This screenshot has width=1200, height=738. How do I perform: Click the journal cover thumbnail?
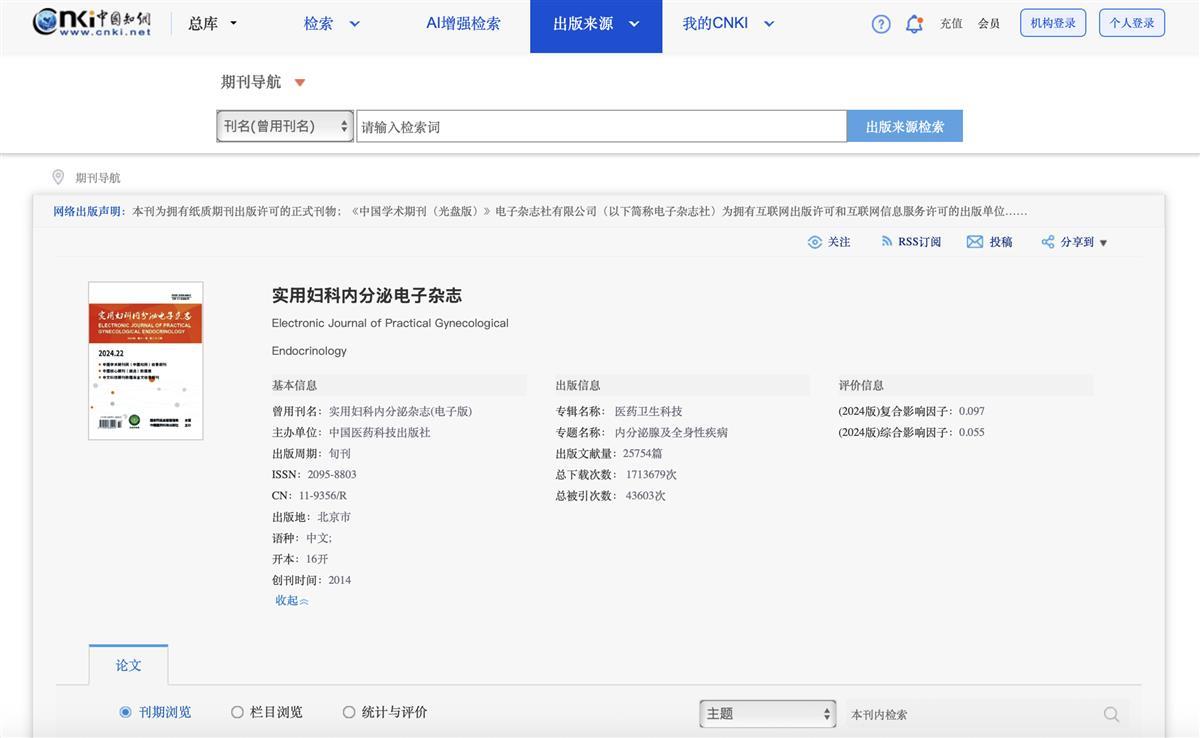(x=146, y=361)
